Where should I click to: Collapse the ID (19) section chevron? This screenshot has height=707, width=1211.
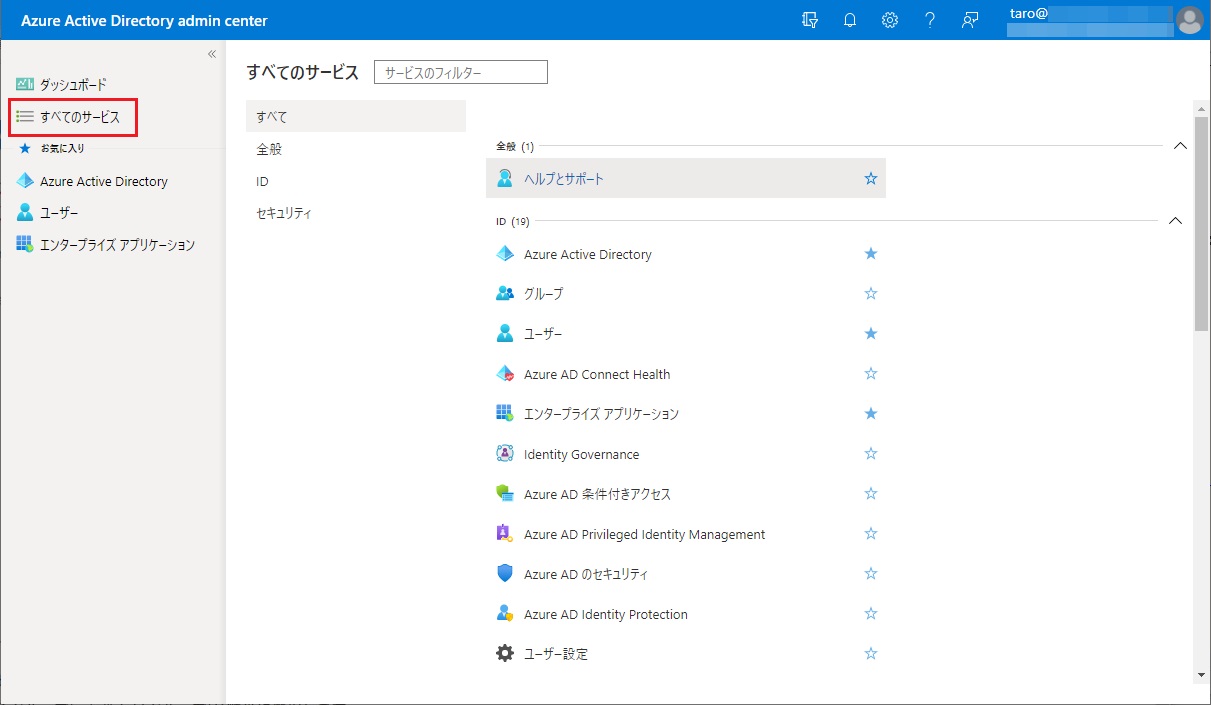pos(1175,221)
